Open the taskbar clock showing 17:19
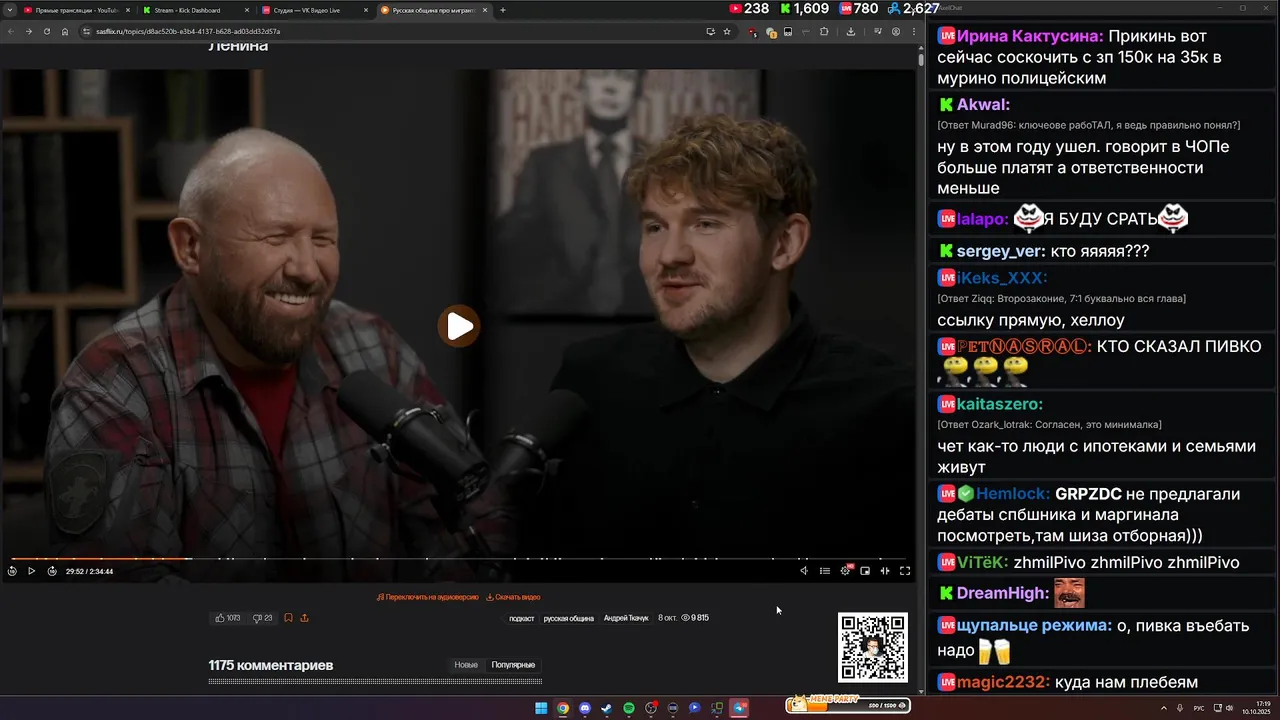The height and width of the screenshot is (720, 1280). pos(1255,708)
